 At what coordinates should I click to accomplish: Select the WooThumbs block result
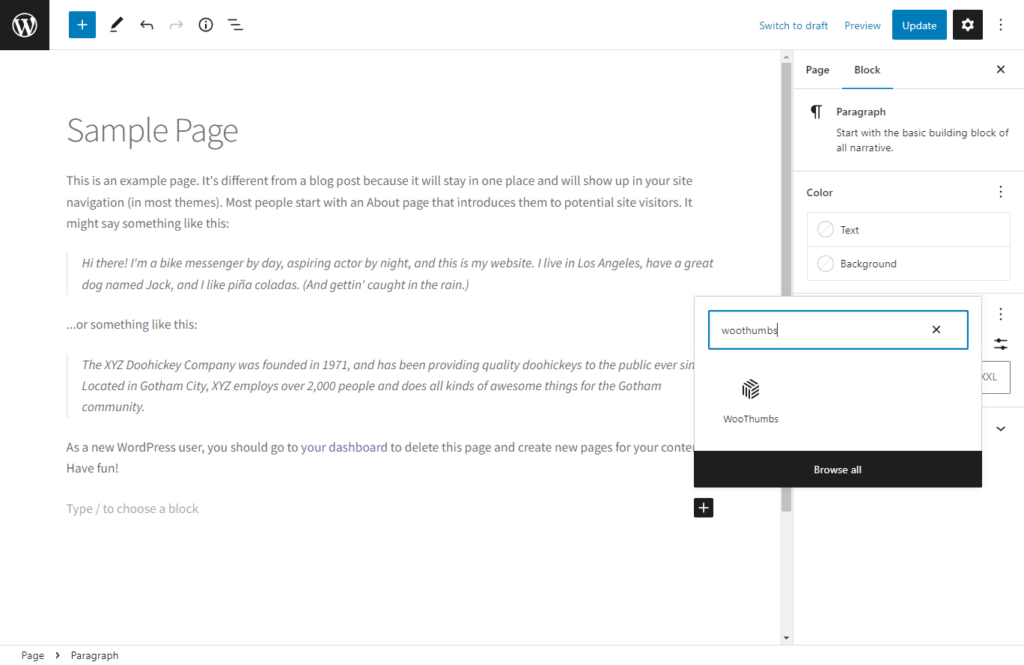(751, 399)
